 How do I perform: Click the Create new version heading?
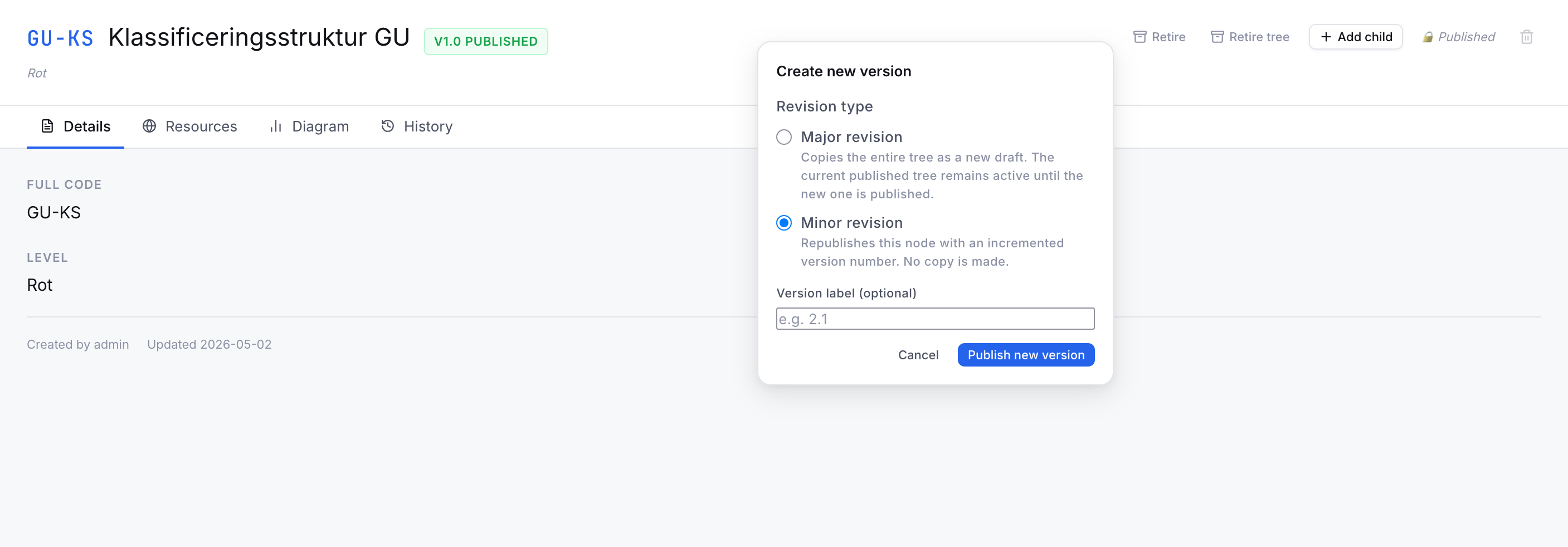[844, 71]
